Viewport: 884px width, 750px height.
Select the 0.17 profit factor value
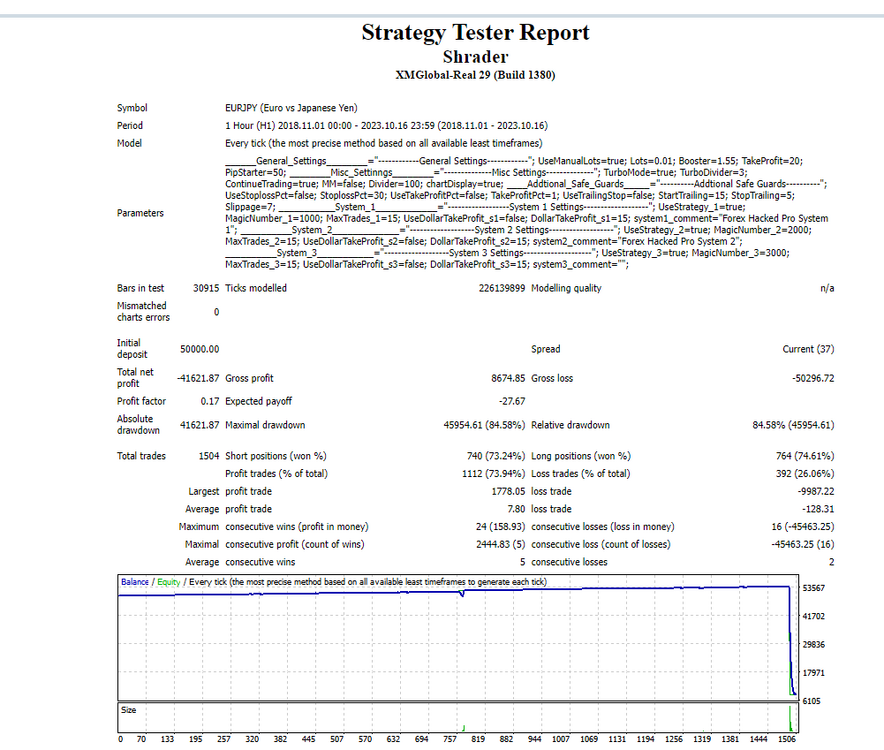[x=210, y=402]
